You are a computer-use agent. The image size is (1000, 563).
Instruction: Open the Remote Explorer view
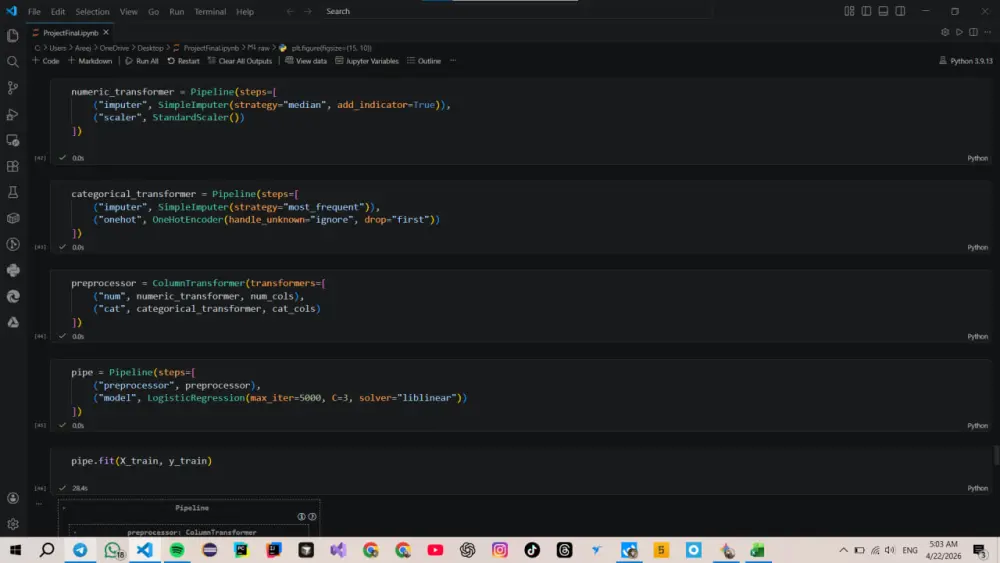pos(13,140)
